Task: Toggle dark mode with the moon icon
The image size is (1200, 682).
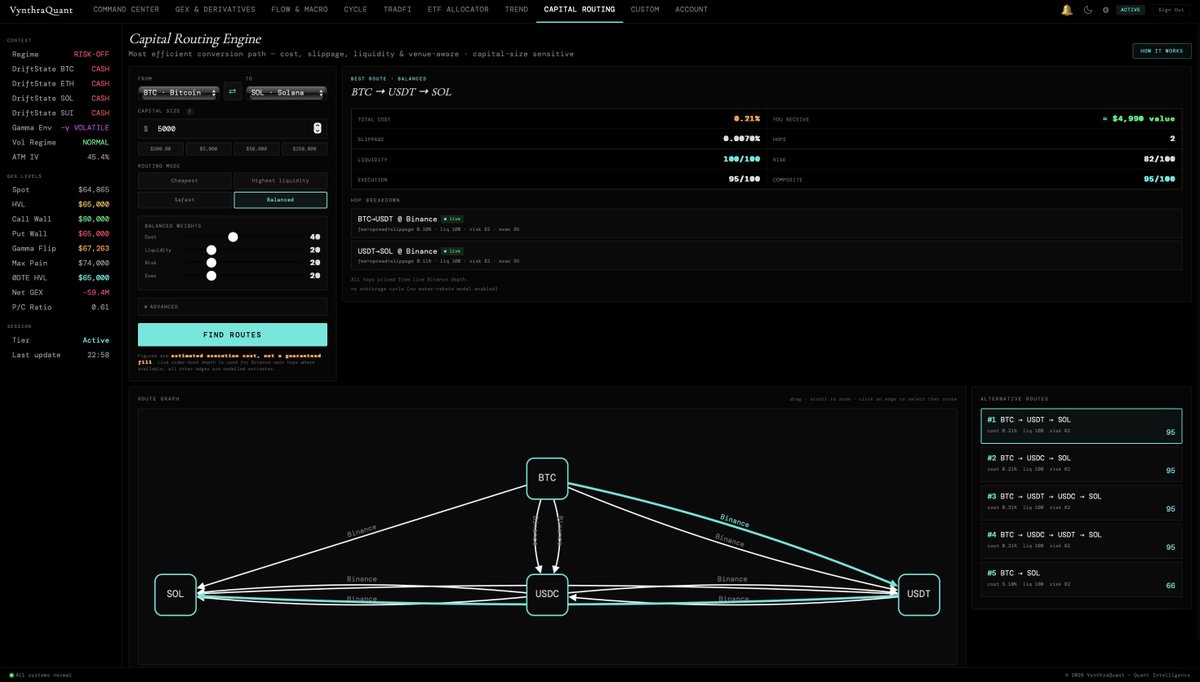Action: pos(1088,9)
